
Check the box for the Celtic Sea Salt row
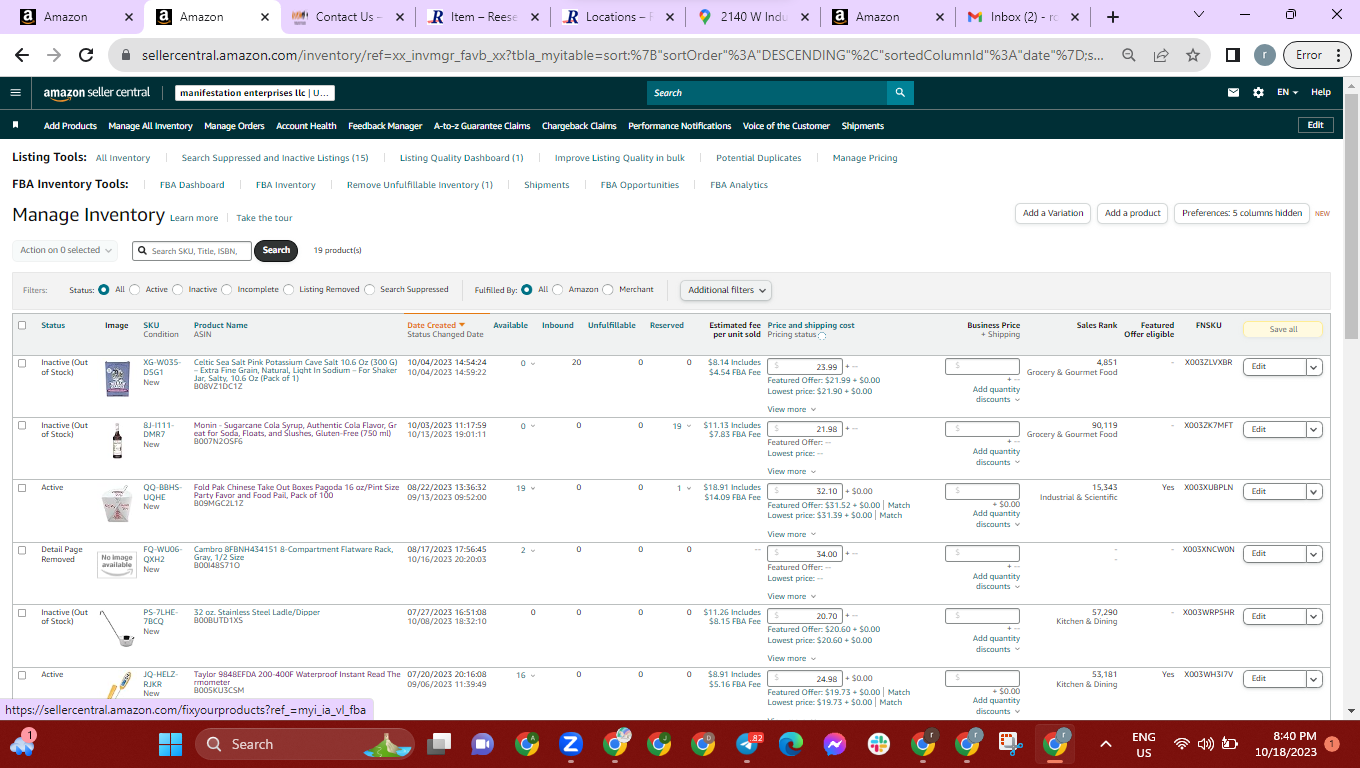[22, 363]
